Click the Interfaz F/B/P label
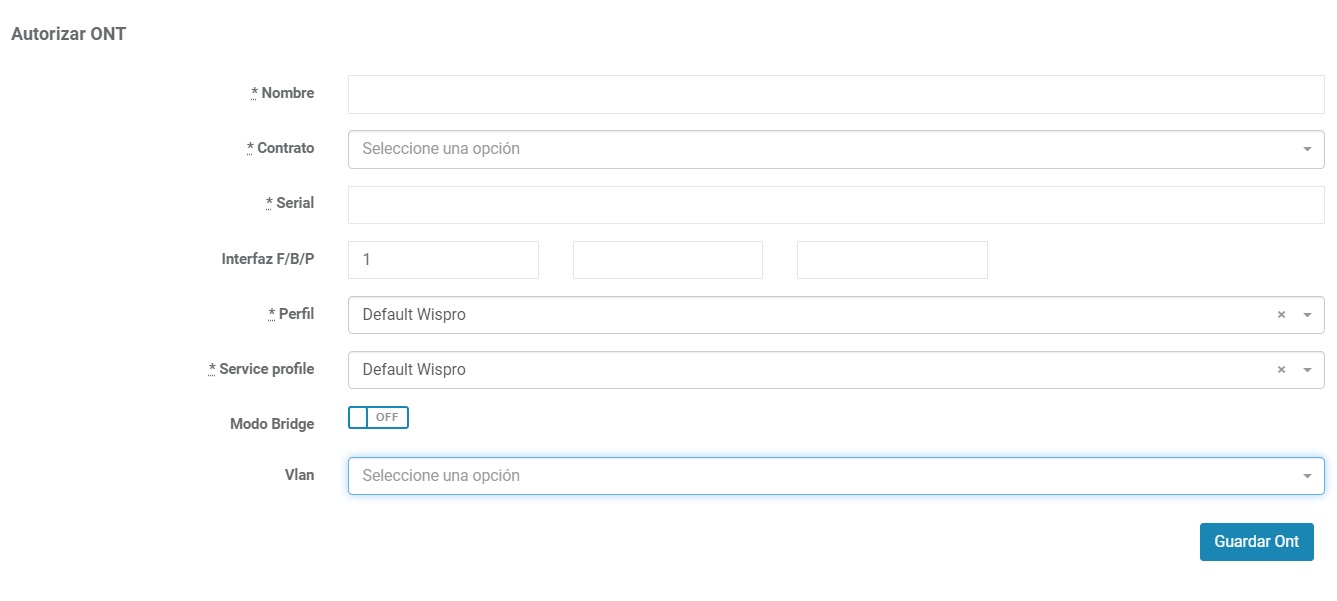 [268, 259]
